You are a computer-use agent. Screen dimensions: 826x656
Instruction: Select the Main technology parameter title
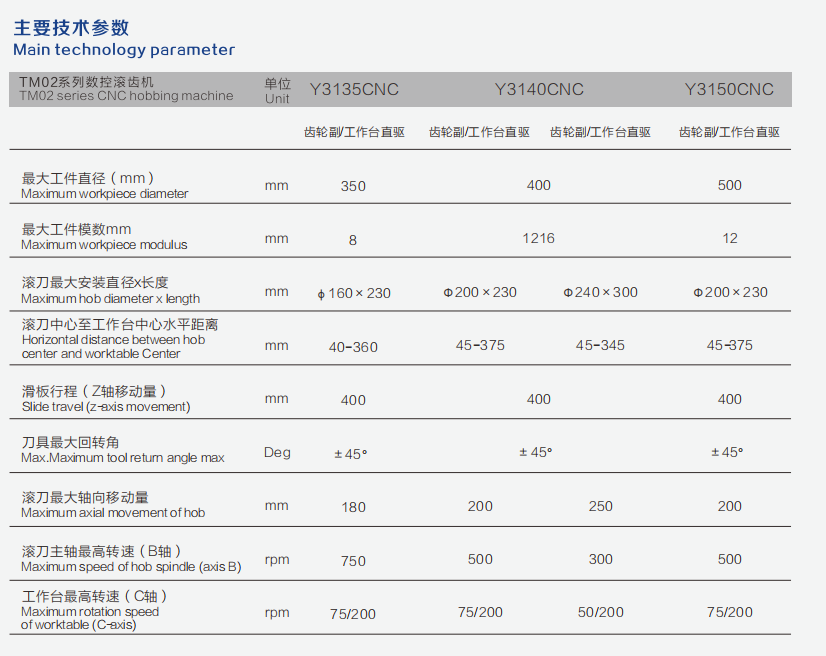tap(122, 49)
